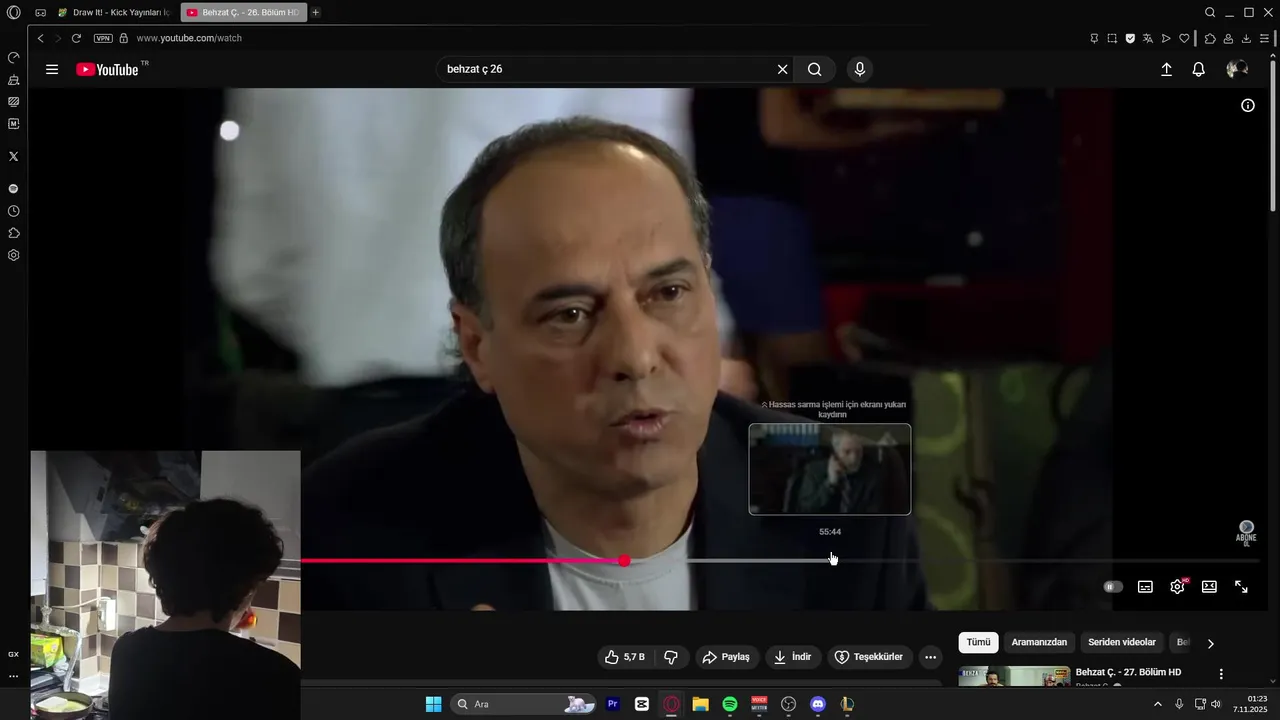This screenshot has width=1280, height=720.
Task: Toggle subtitles in the video player
Action: 1145,587
